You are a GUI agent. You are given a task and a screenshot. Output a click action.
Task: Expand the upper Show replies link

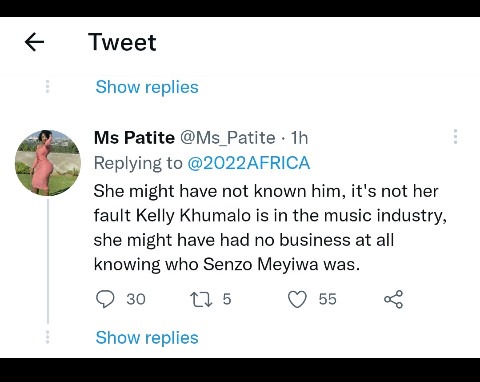point(147,87)
